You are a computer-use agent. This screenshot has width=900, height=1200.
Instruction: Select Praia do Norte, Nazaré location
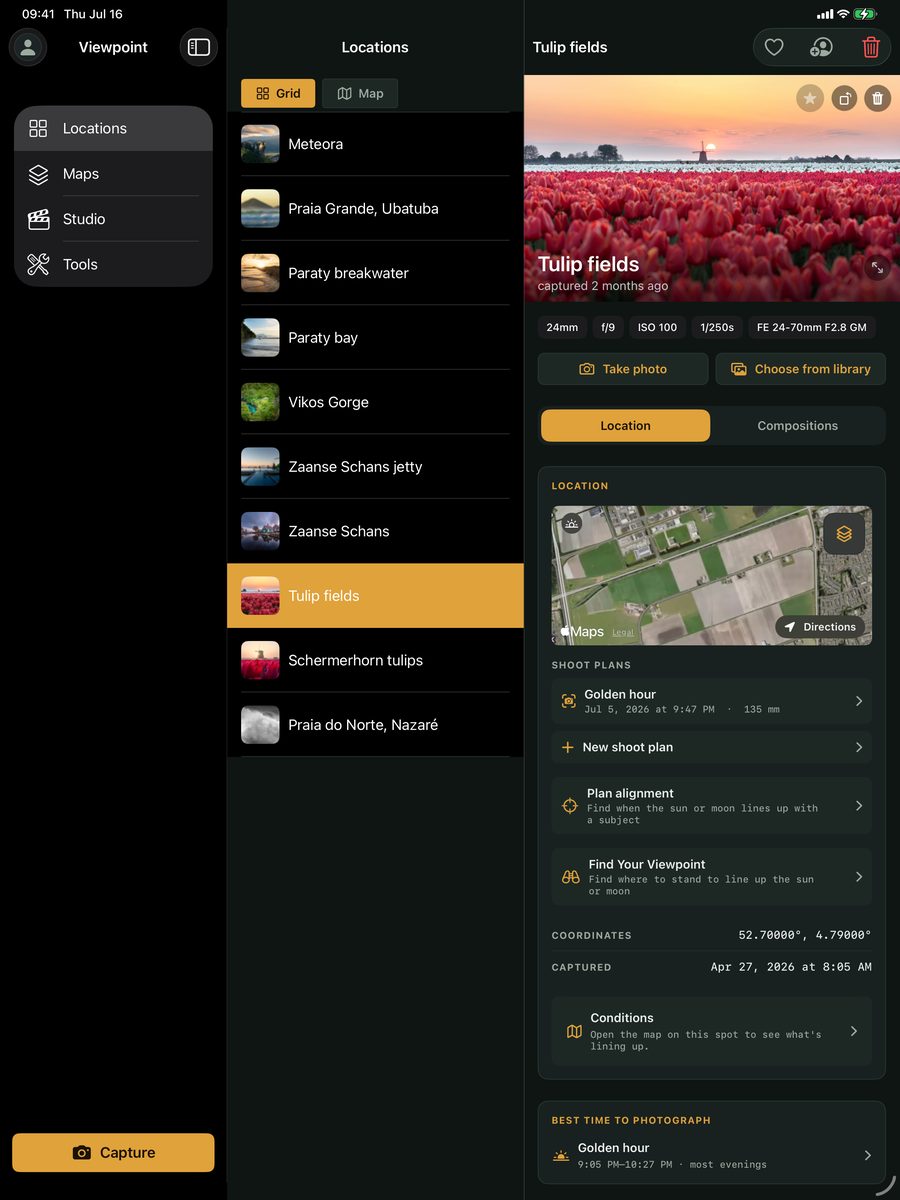coord(375,724)
